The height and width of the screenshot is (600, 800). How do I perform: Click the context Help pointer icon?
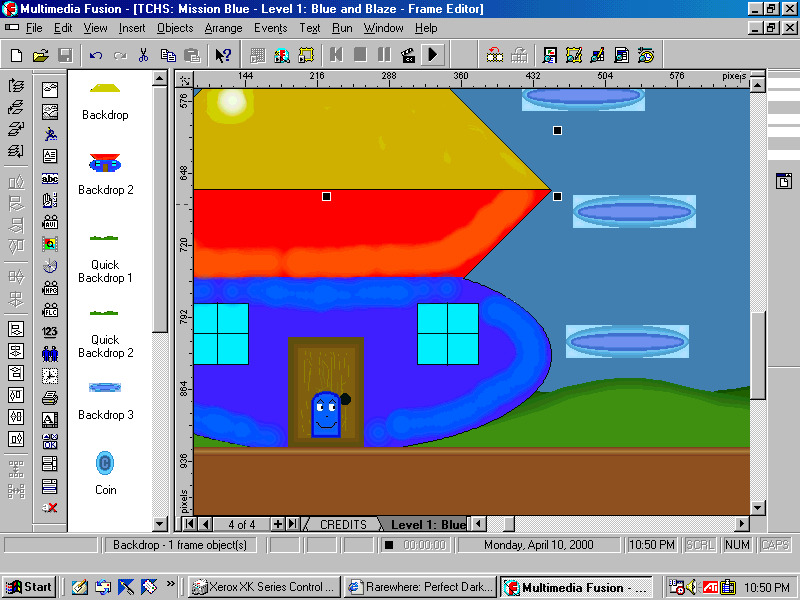coord(223,55)
